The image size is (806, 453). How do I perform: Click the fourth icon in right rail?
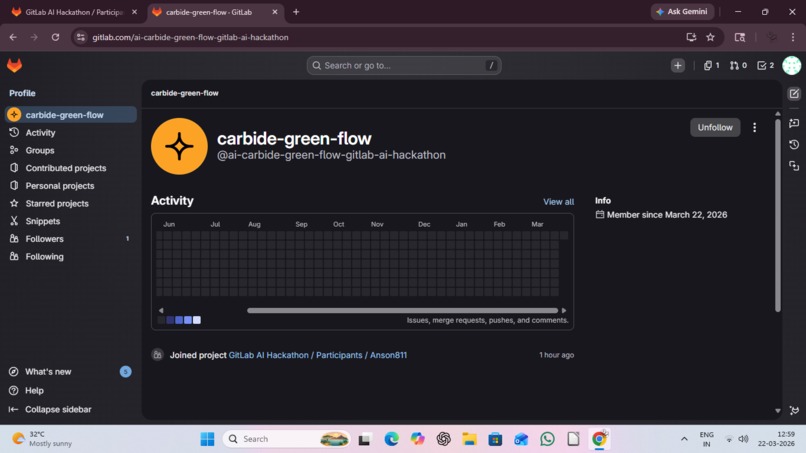coord(794,166)
